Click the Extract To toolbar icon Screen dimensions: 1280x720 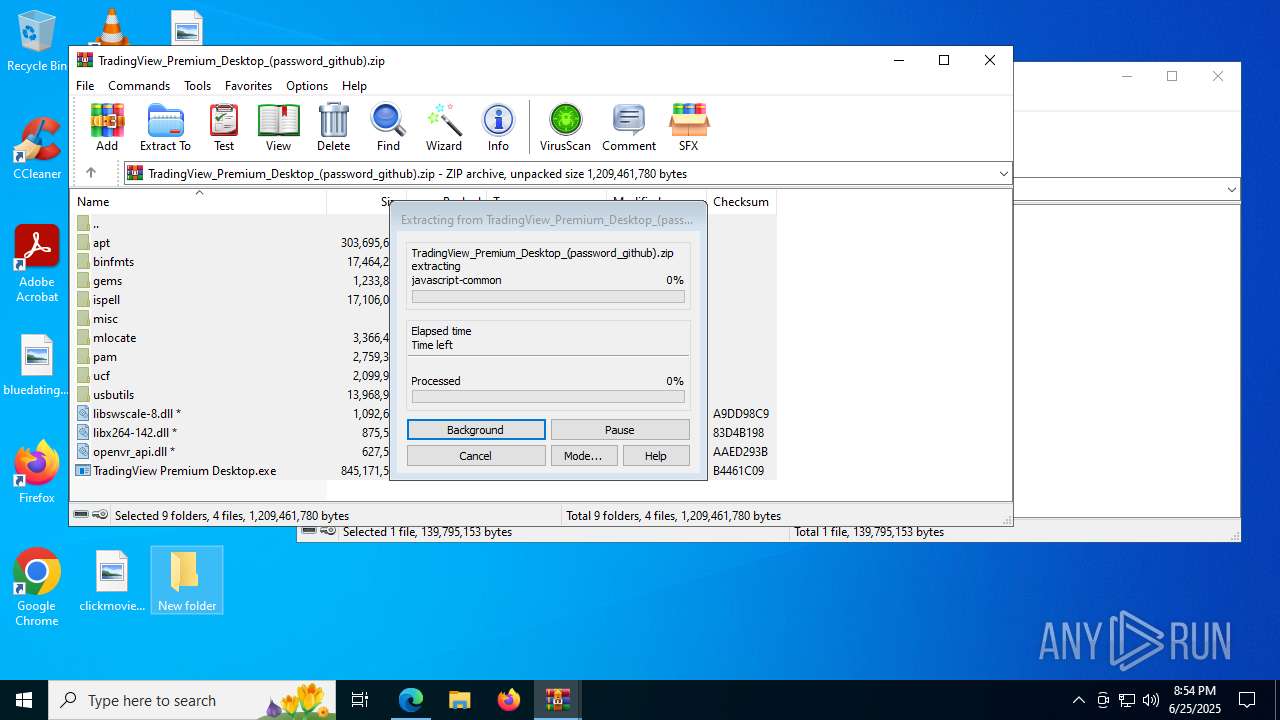(165, 127)
